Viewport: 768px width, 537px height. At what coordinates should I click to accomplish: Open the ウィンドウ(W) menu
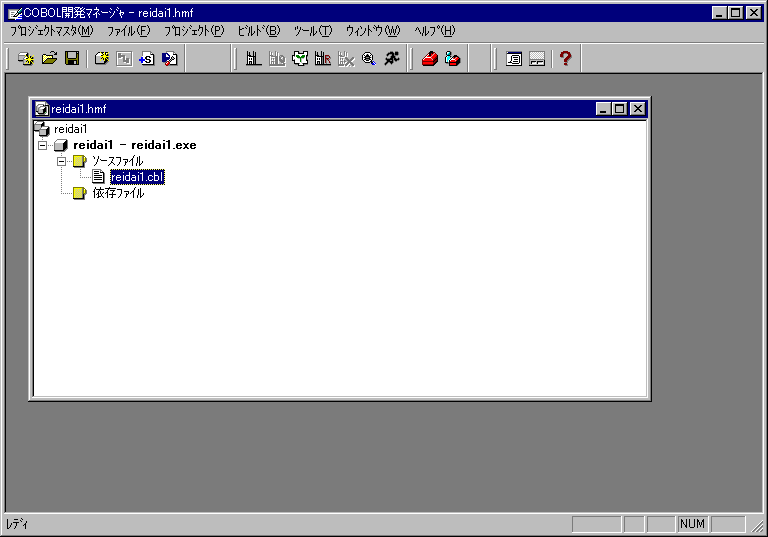click(373, 31)
